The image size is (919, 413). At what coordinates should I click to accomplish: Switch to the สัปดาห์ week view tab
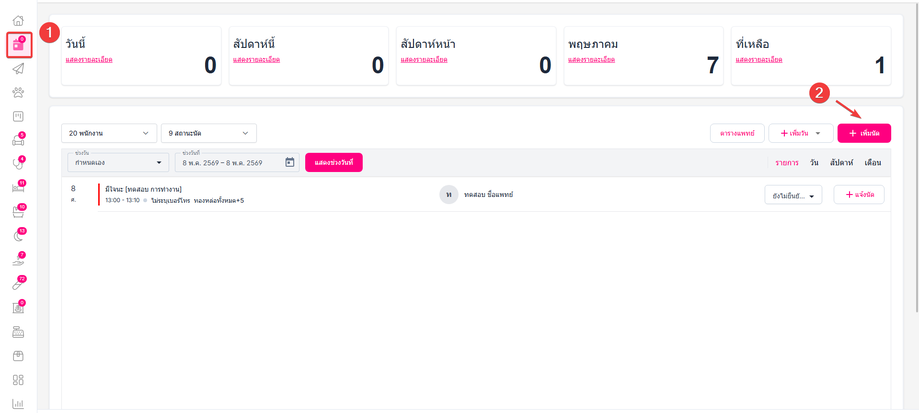pos(841,162)
